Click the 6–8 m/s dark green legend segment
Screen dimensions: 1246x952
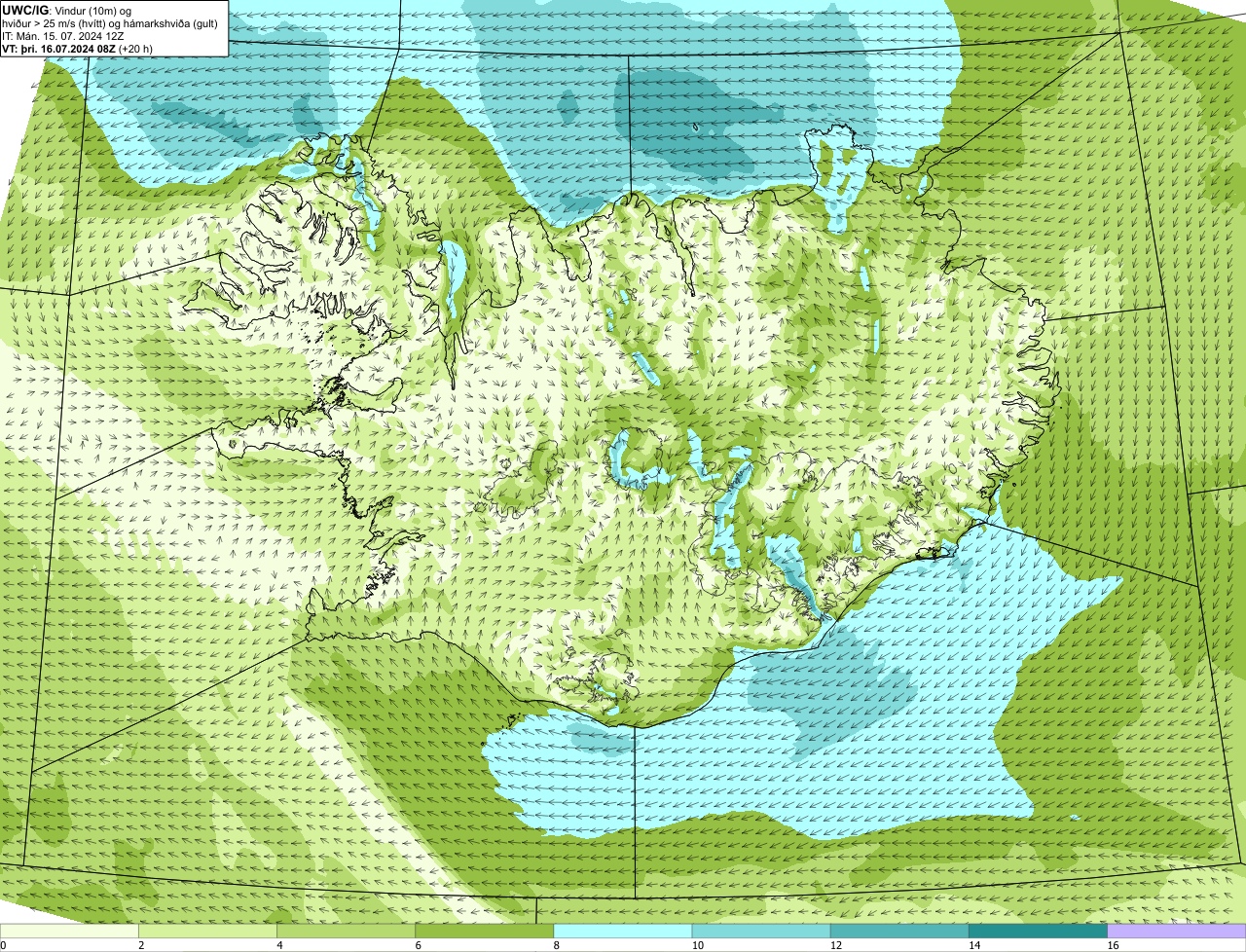[x=485, y=932]
